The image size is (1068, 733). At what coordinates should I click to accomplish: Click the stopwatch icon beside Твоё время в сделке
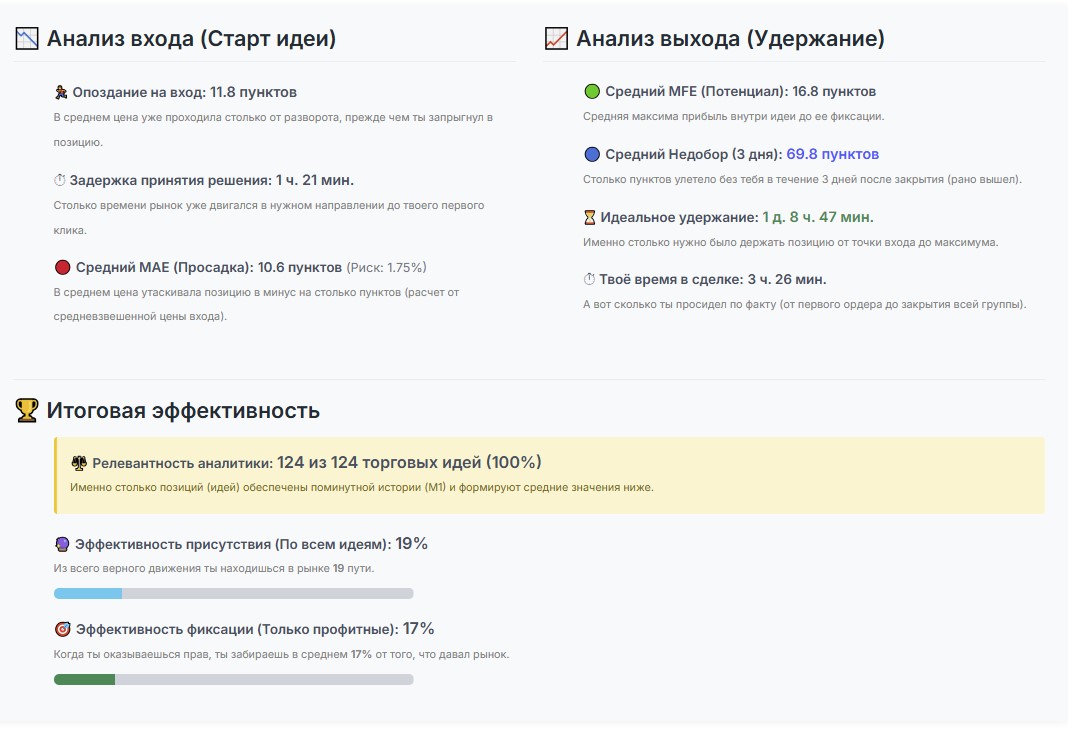590,279
